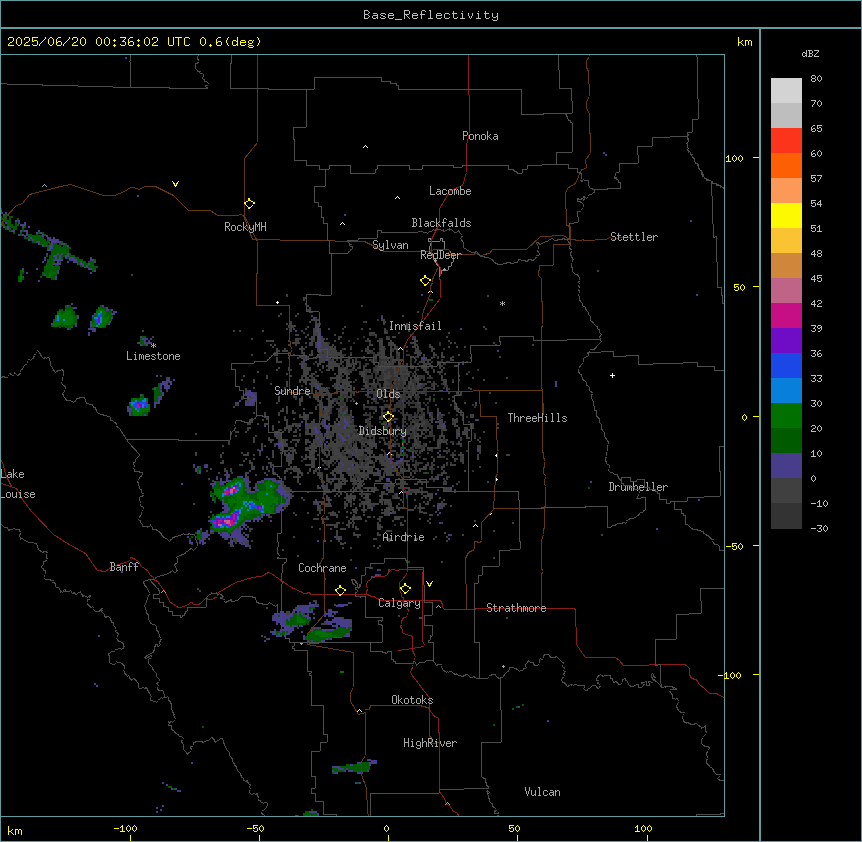Click the RockyMH label
Viewport: 862px width, 842px height.
pos(245,227)
